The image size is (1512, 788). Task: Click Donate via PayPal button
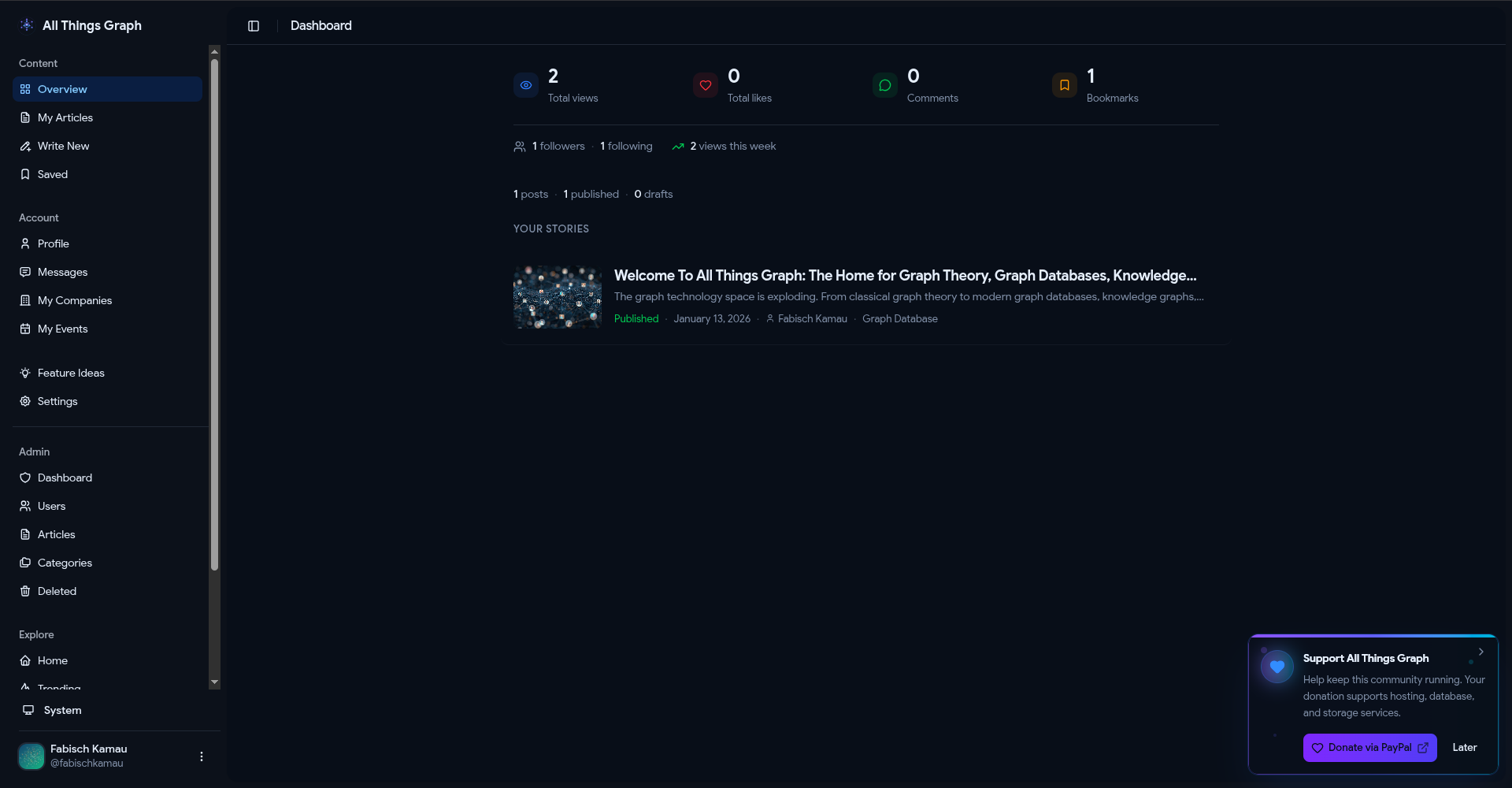tap(1370, 748)
